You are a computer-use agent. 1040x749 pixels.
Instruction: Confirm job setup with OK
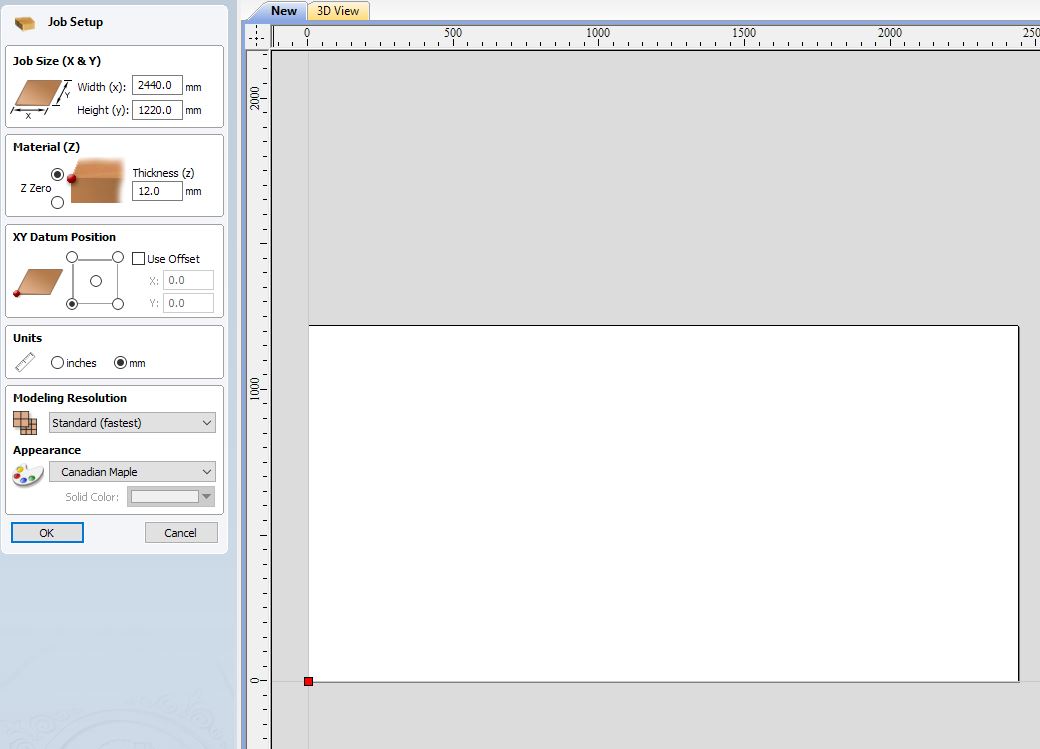(47, 533)
